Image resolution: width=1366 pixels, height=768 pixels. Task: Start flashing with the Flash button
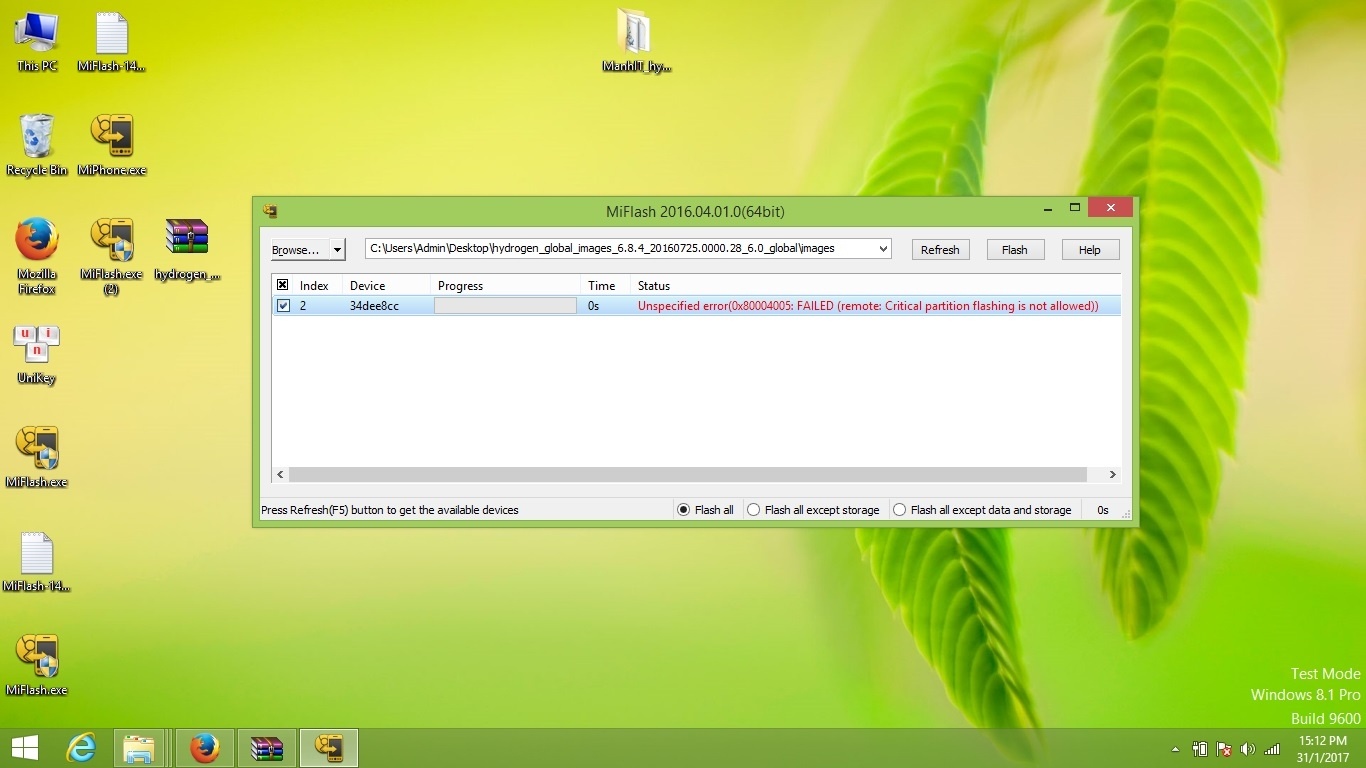click(x=1015, y=250)
